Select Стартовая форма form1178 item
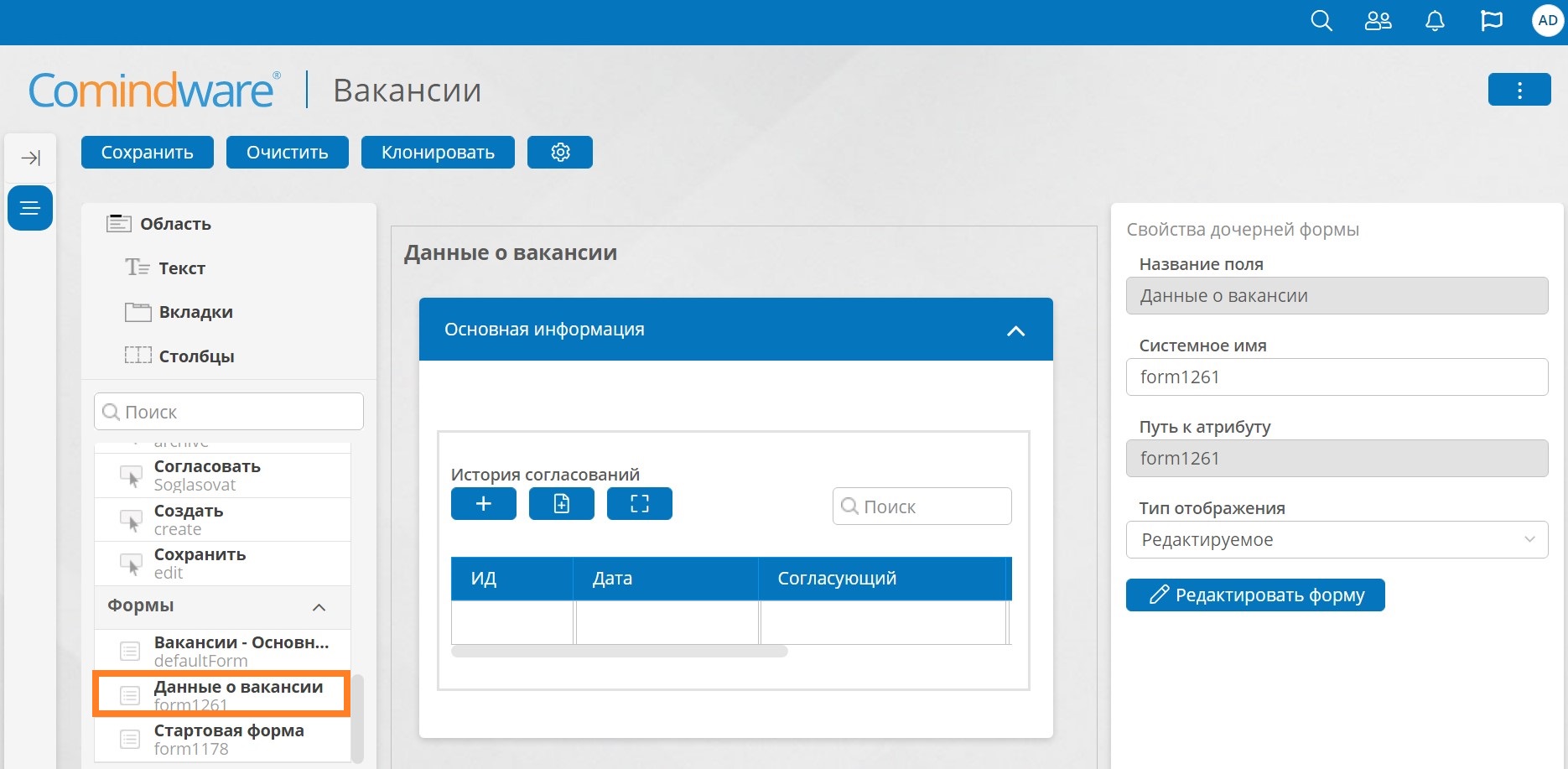Image resolution: width=1568 pixels, height=769 pixels. 222,739
